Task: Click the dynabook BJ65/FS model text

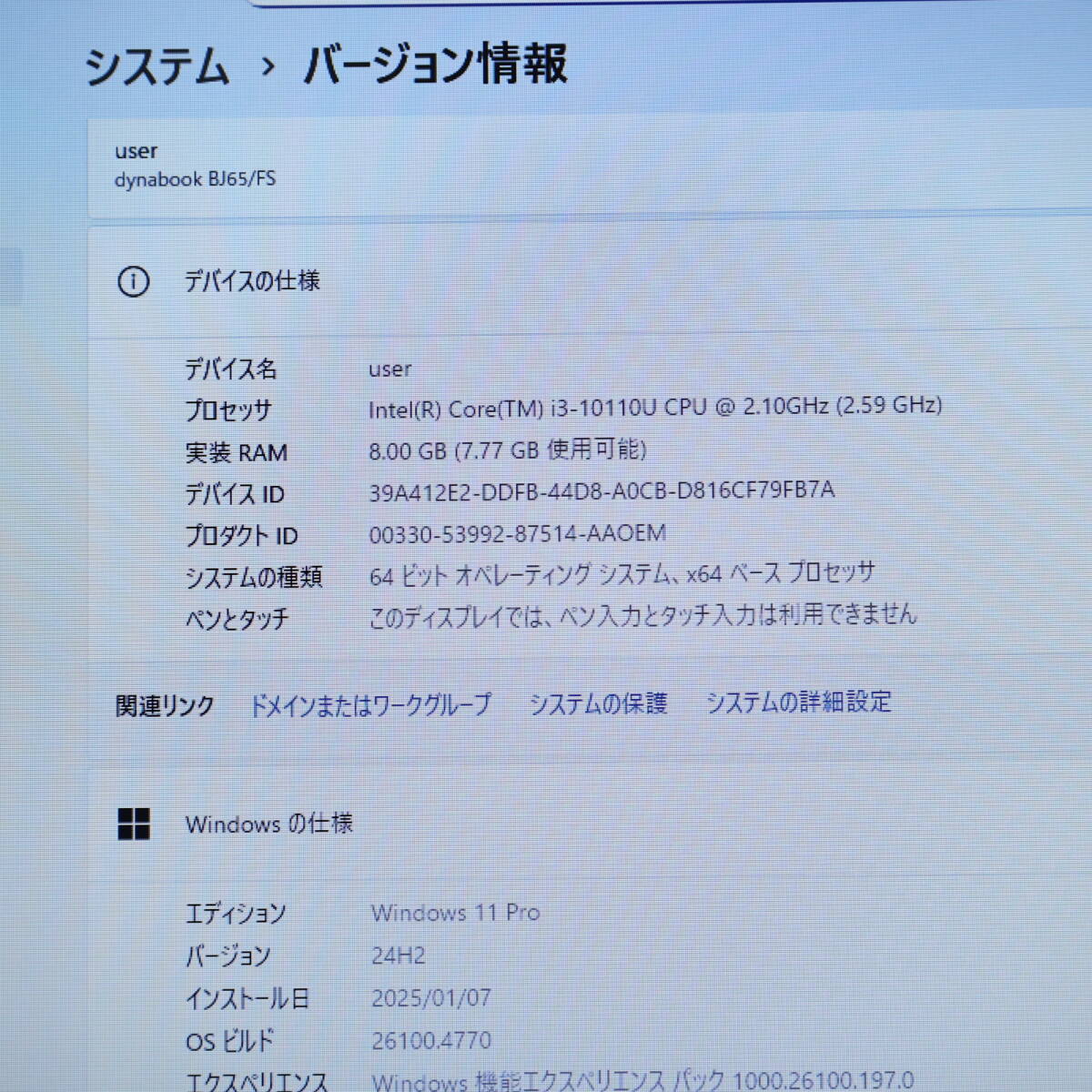Action: point(195,178)
